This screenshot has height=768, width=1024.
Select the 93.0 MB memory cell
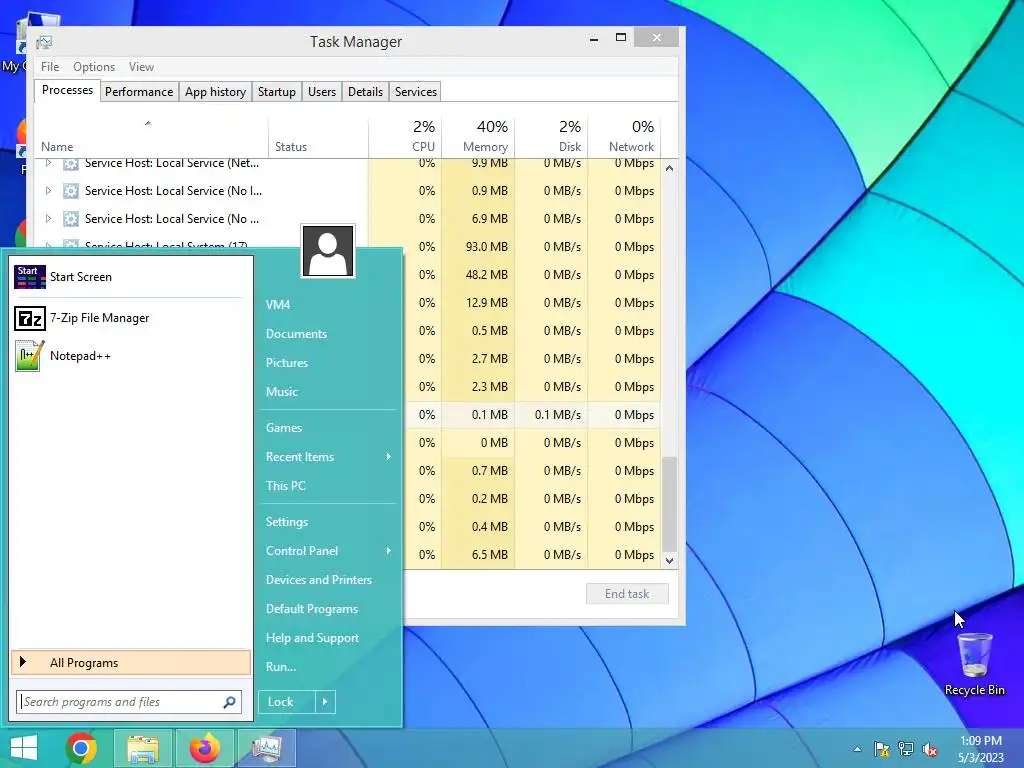coord(479,247)
